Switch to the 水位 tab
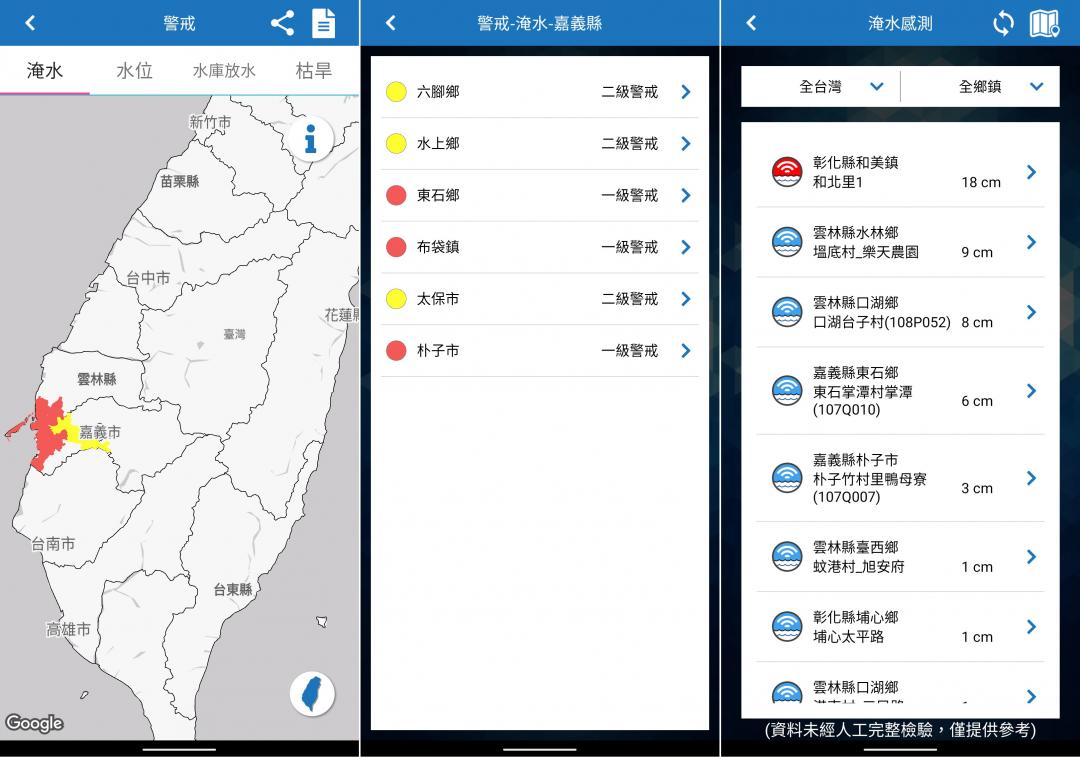Image resolution: width=1080 pixels, height=757 pixels. click(135, 70)
